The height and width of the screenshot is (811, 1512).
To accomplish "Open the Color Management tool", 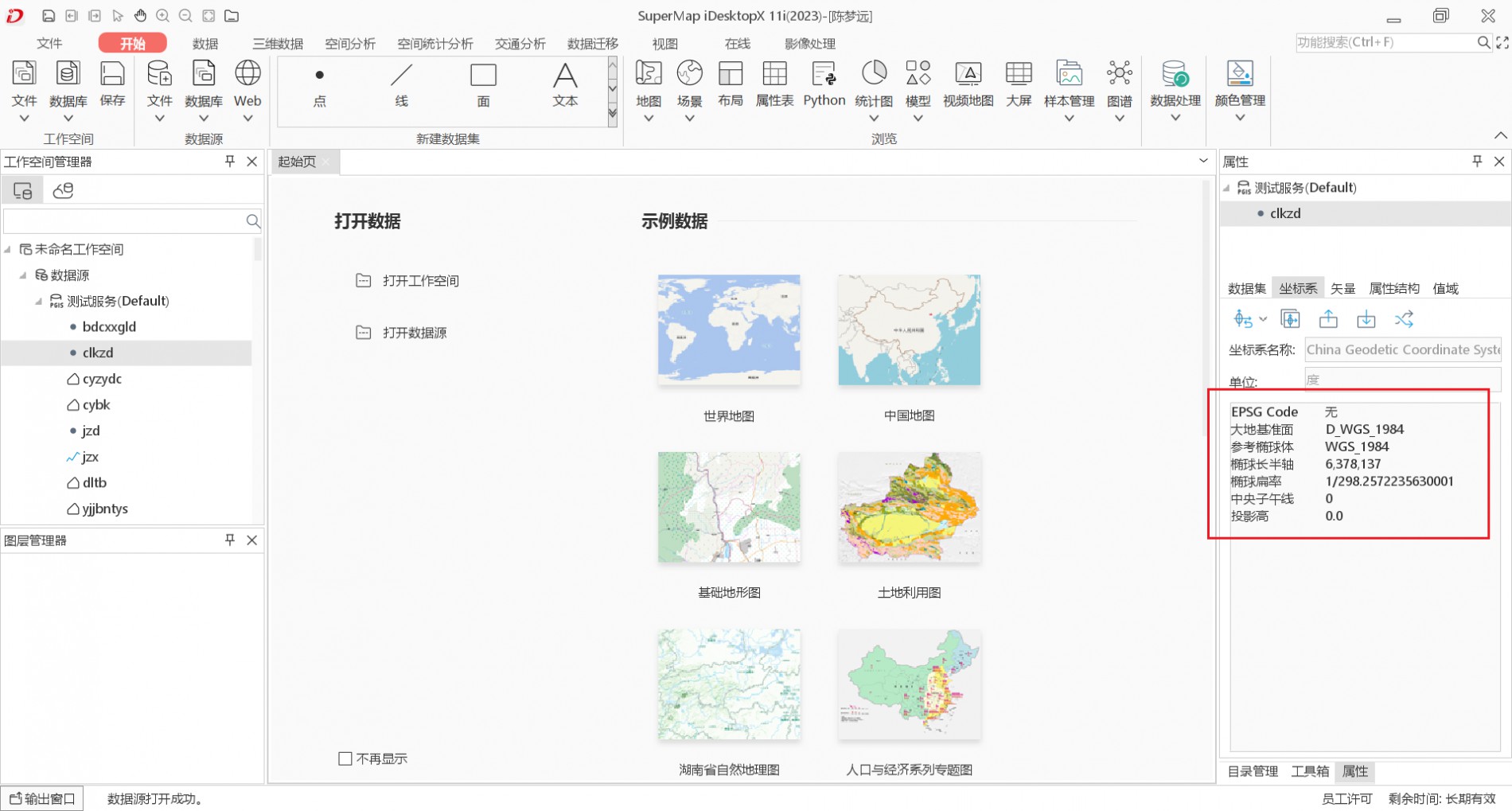I will 1239,84.
